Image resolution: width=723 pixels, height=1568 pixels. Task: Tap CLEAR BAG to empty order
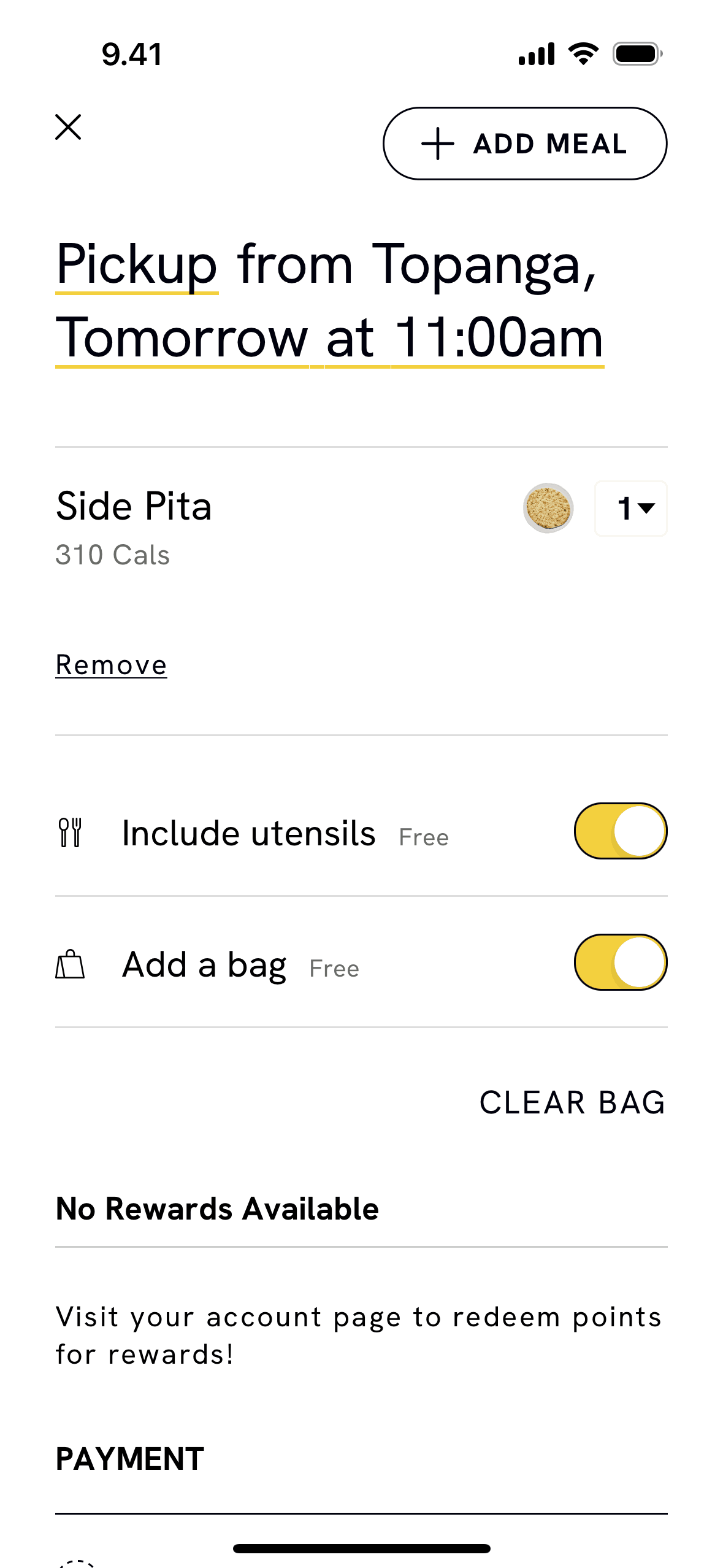tap(572, 1102)
